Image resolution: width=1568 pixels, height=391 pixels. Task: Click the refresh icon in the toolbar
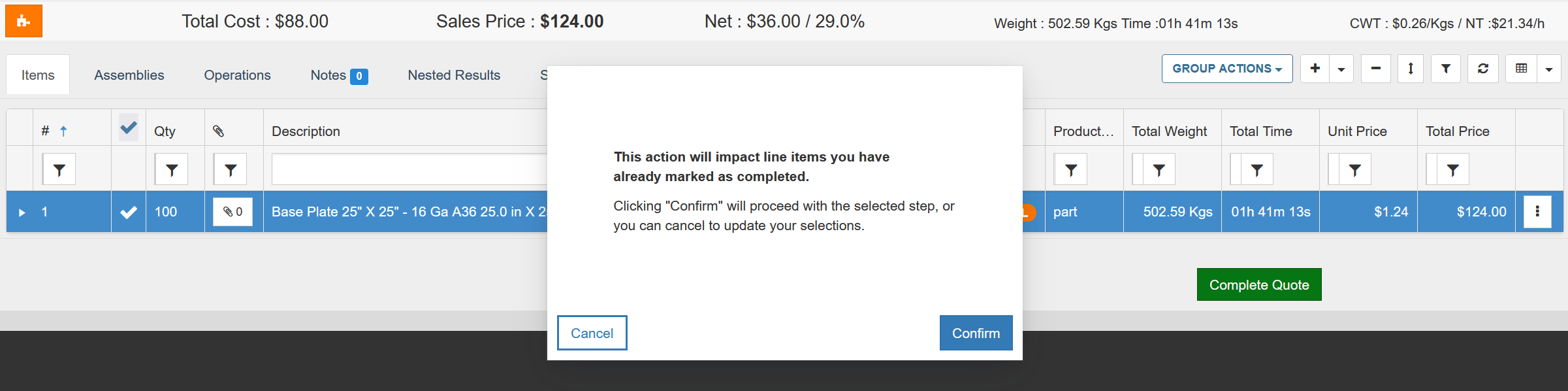tap(1483, 69)
